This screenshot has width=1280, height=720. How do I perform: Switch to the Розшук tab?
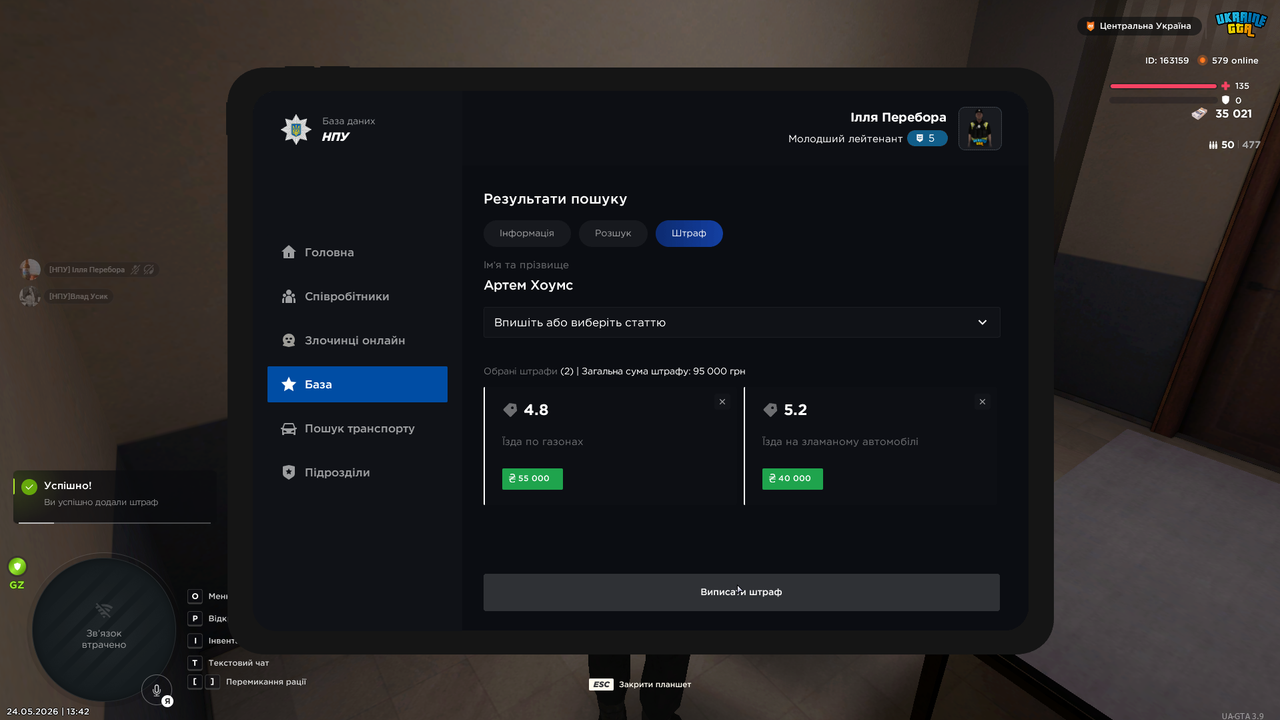pos(613,233)
